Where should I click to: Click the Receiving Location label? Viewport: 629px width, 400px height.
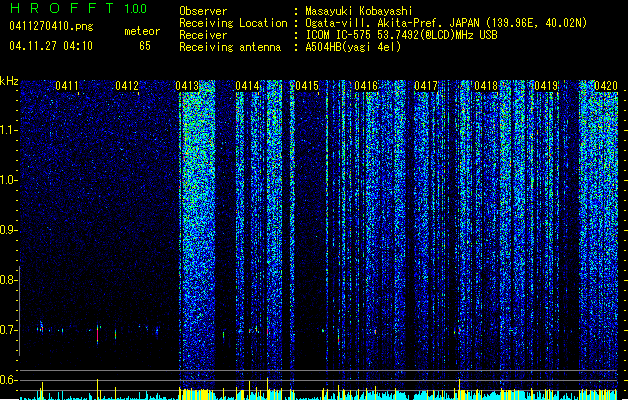(x=233, y=23)
